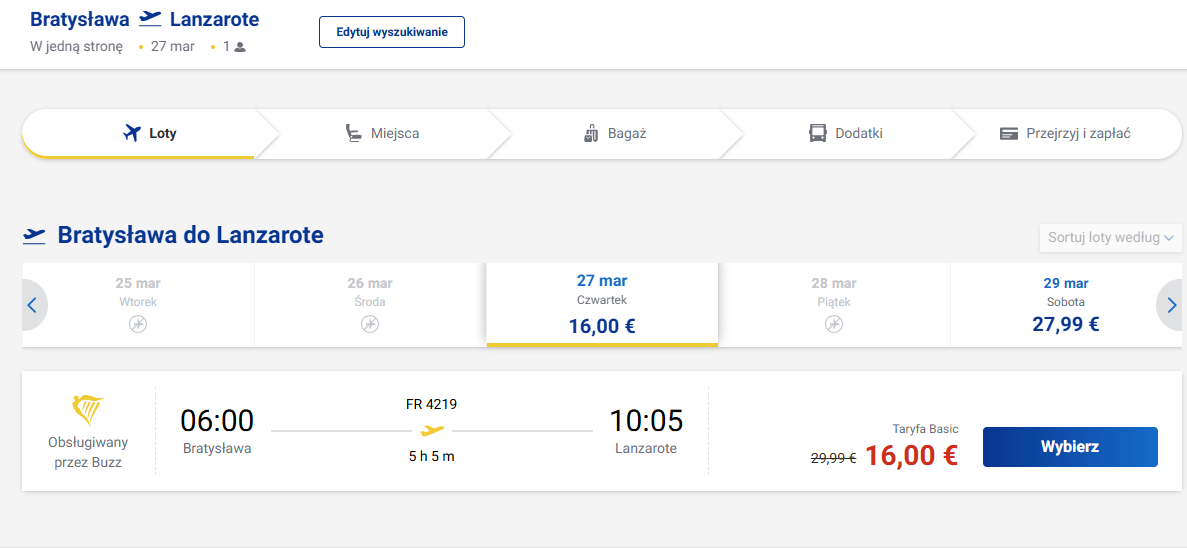Click the Edytuj wyszukiwanie button

pyautogui.click(x=391, y=32)
